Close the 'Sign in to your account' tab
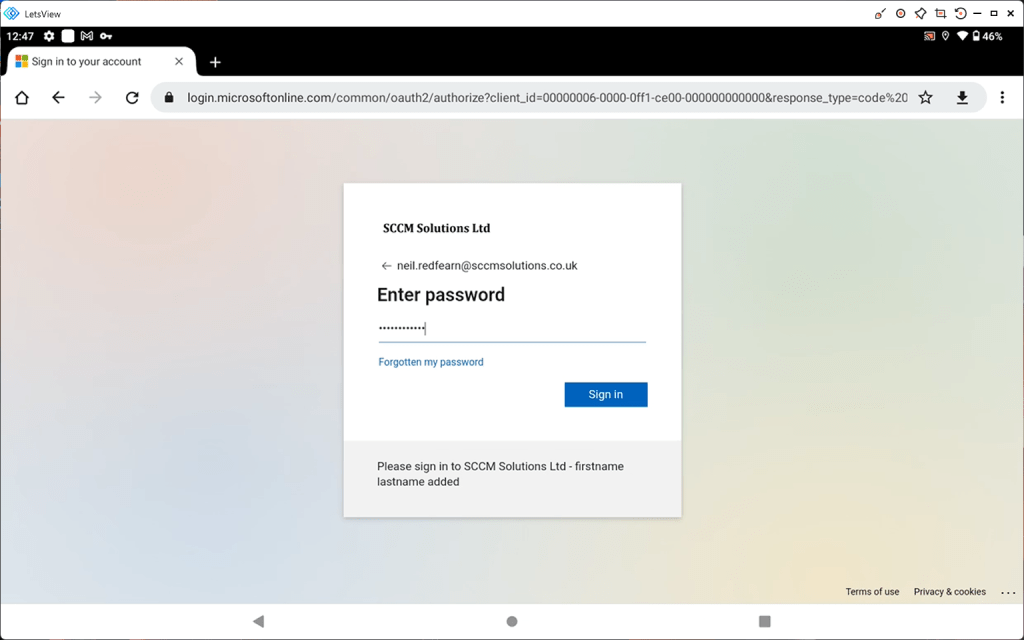Viewport: 1024px width, 640px height. pos(179,62)
